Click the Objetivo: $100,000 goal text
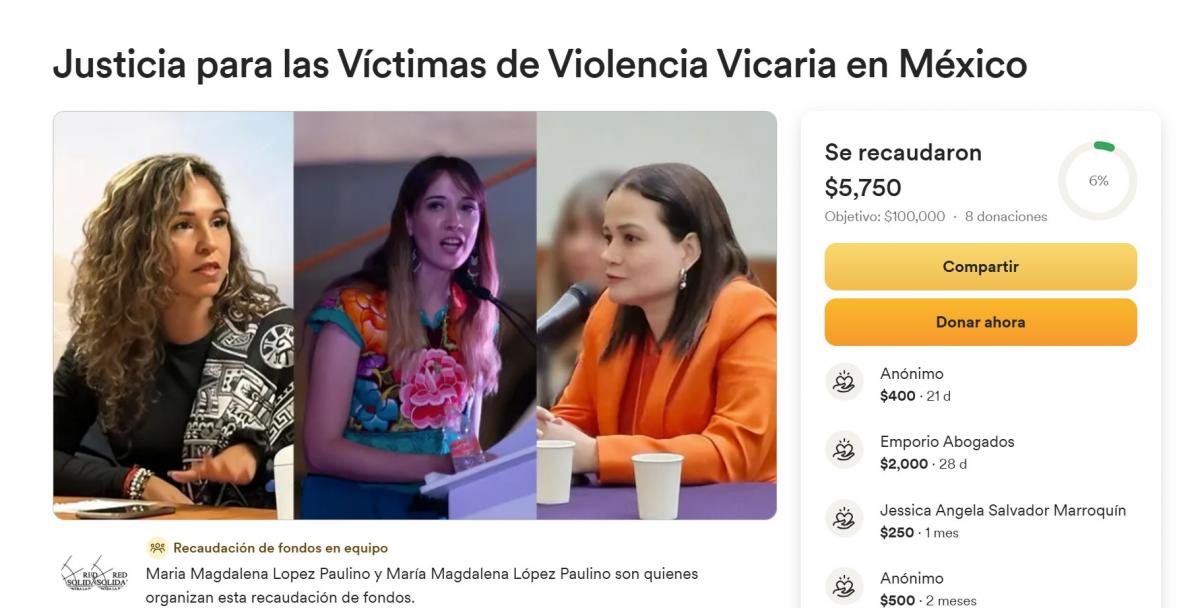Viewport: 1200px width, 608px height. (x=885, y=216)
